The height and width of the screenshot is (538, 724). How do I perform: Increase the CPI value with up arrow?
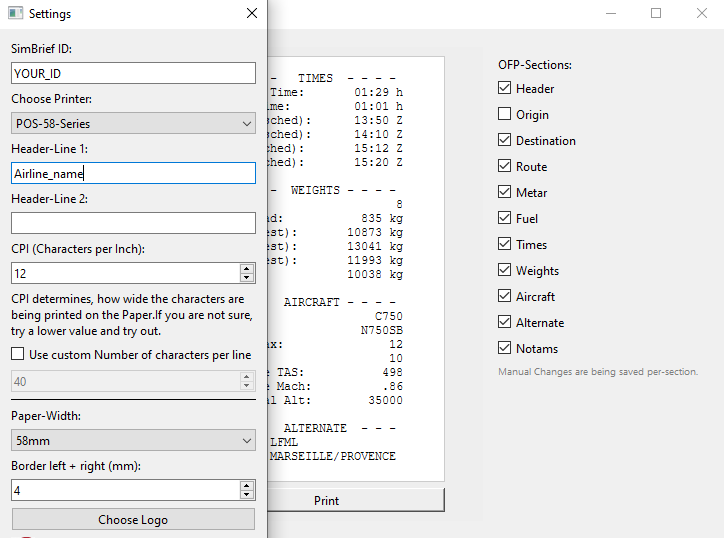(x=247, y=268)
